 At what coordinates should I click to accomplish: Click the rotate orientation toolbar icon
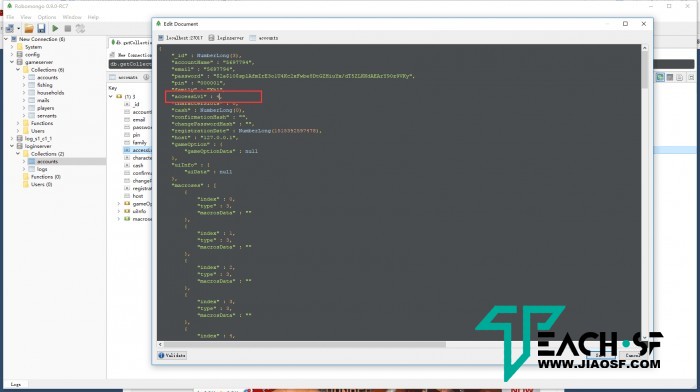pyautogui.click(x=80, y=29)
